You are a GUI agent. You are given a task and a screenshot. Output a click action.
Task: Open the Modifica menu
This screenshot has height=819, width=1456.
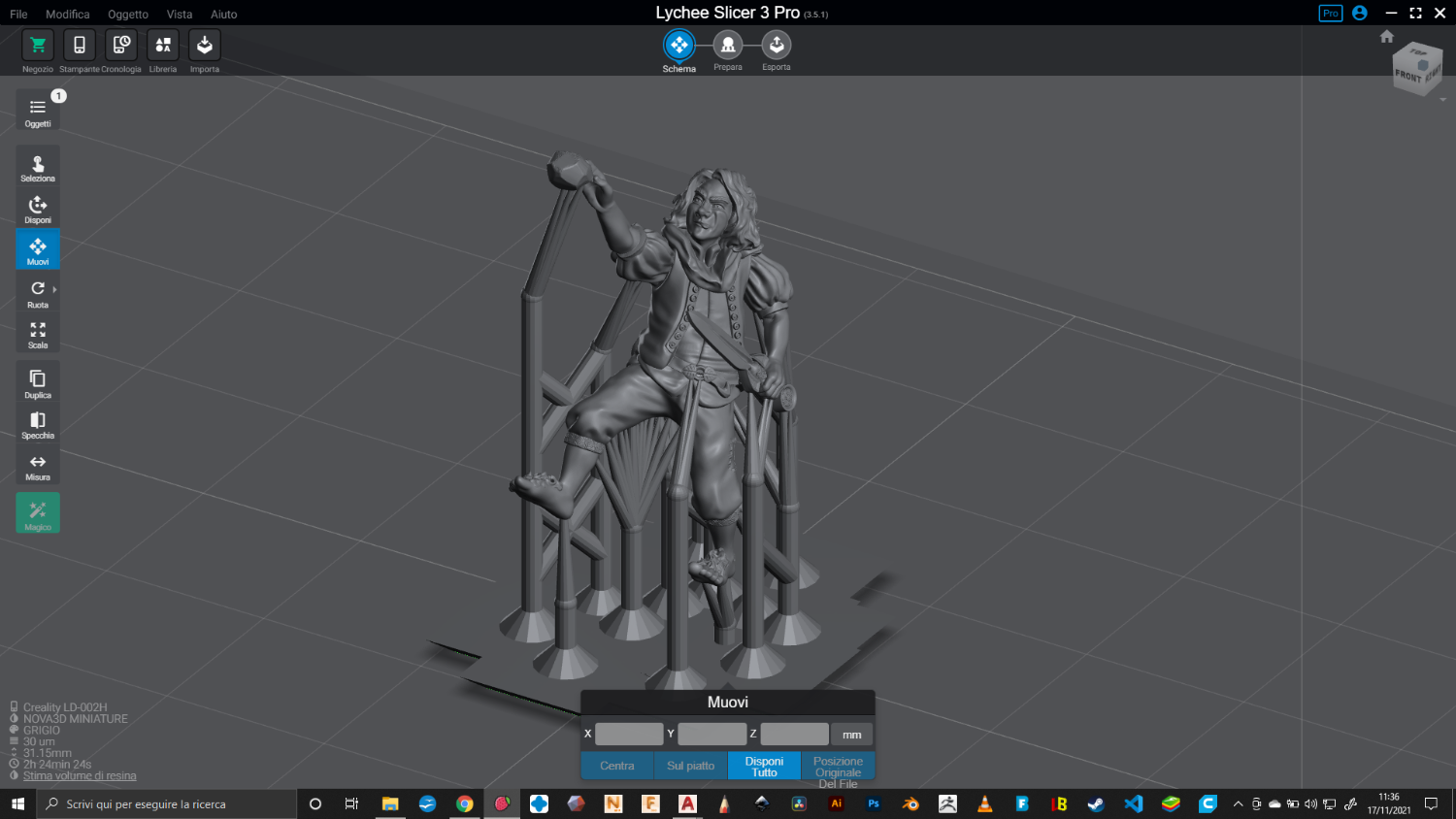[x=68, y=15]
